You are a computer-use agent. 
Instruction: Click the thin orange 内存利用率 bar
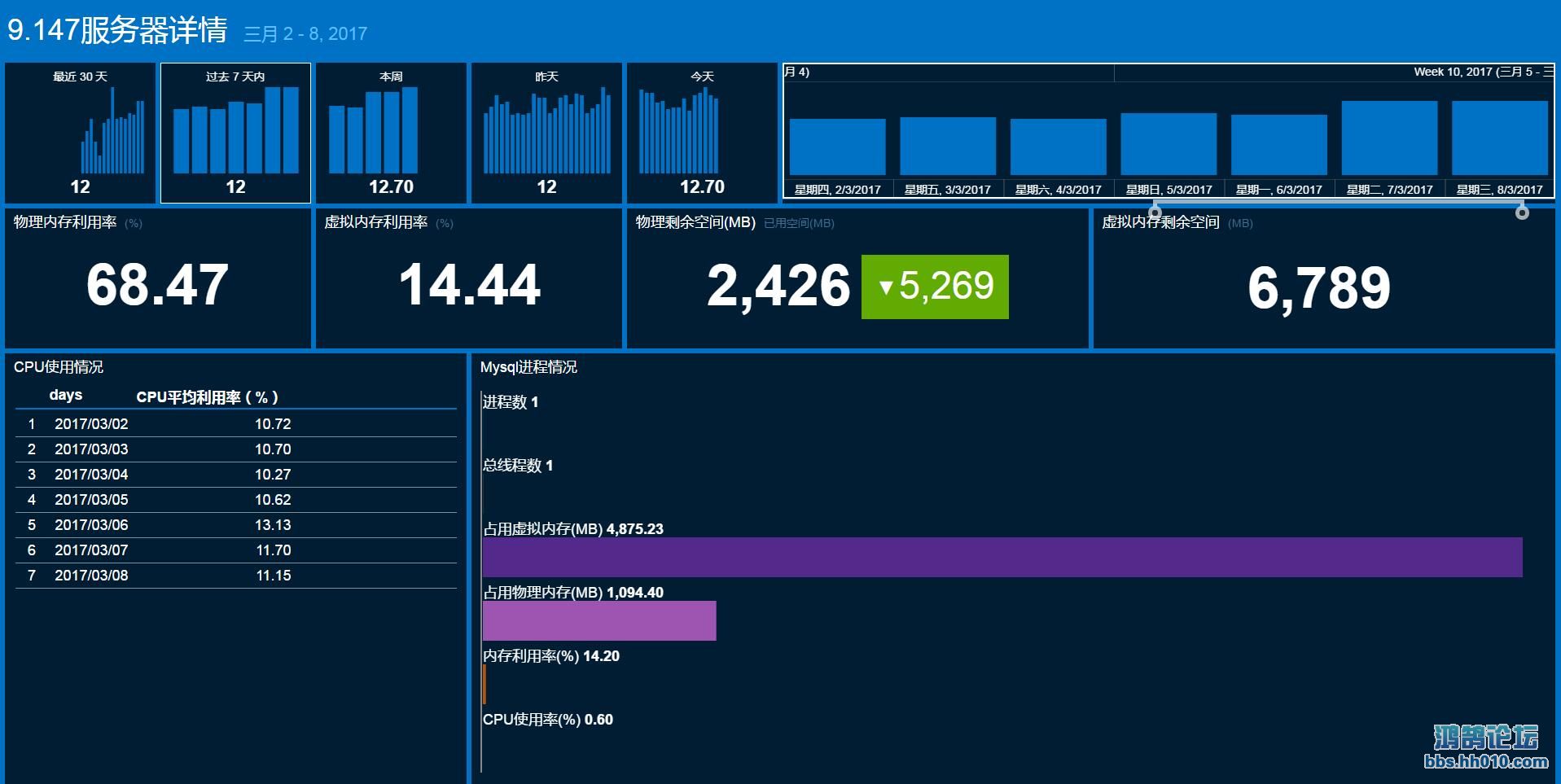pyautogui.click(x=485, y=684)
